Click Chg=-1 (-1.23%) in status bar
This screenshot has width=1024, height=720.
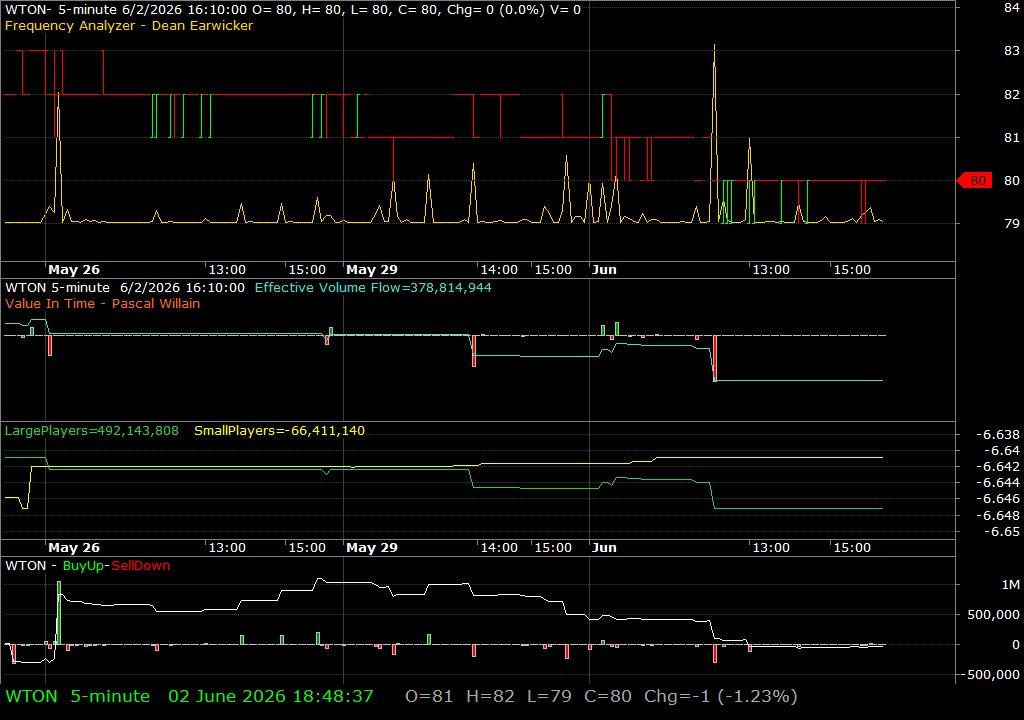[720, 696]
